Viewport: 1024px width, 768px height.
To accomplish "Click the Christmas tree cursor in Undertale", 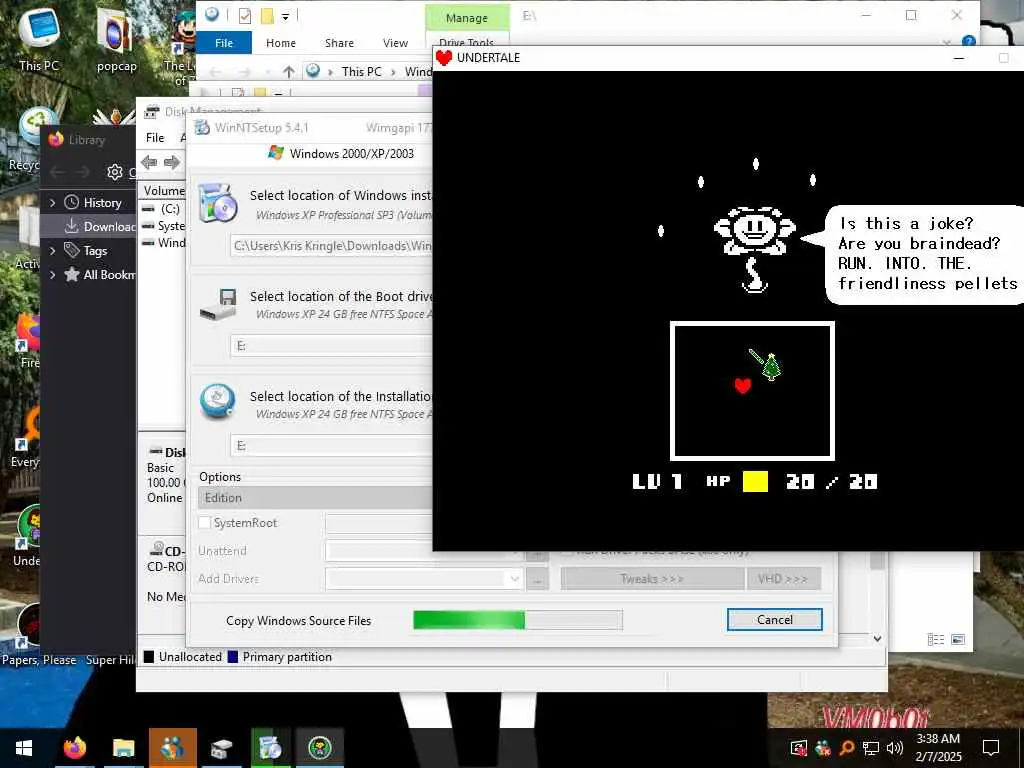I will coord(771,367).
